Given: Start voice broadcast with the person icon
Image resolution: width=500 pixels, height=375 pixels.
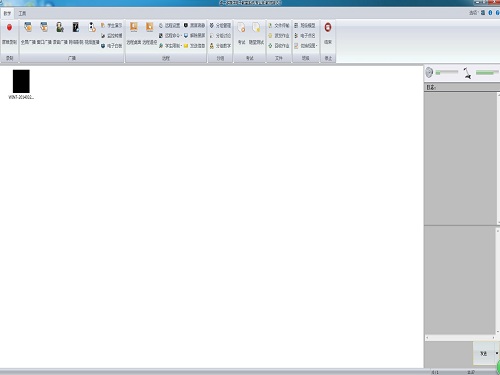Looking at the screenshot, I should tap(60, 33).
